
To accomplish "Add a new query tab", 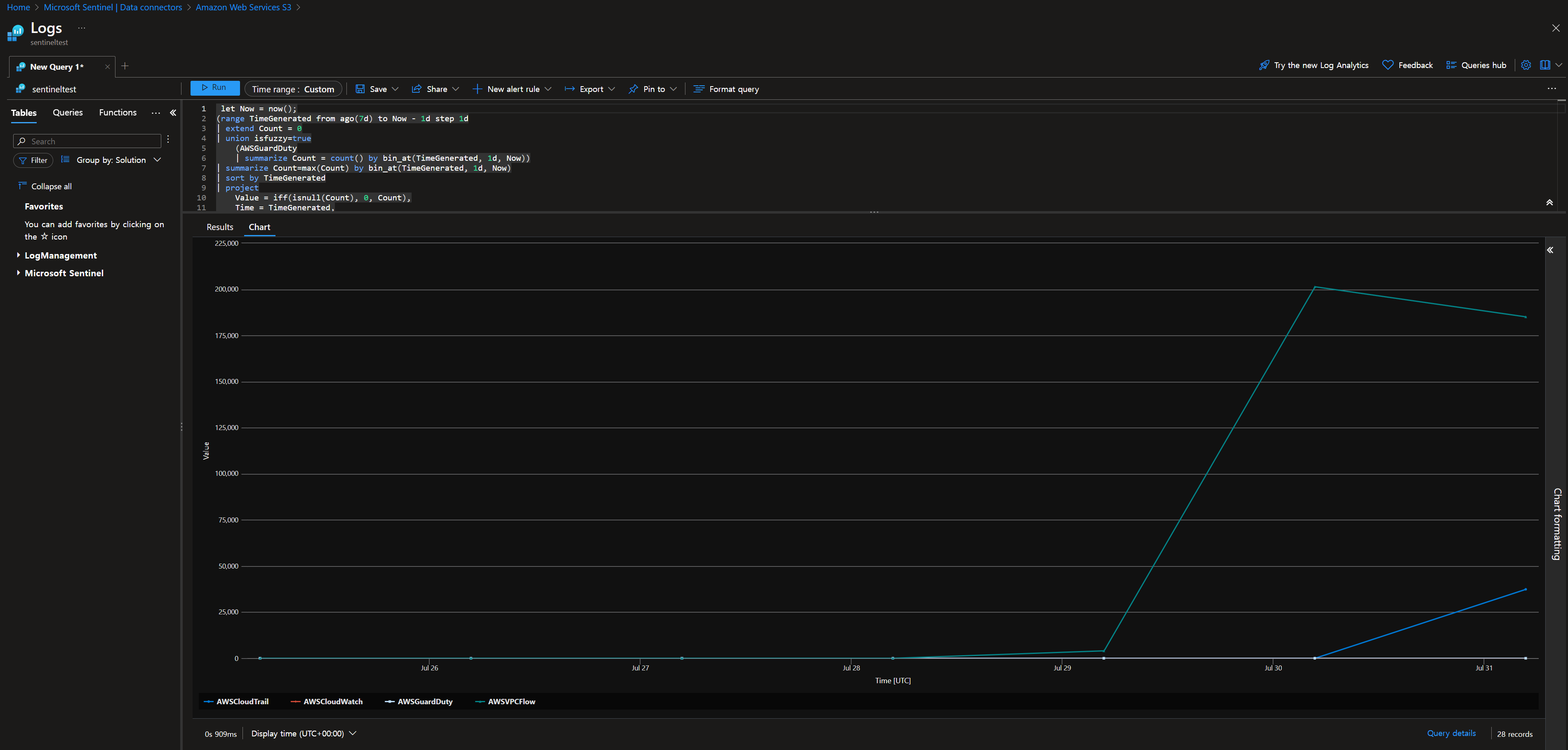I will click(125, 66).
